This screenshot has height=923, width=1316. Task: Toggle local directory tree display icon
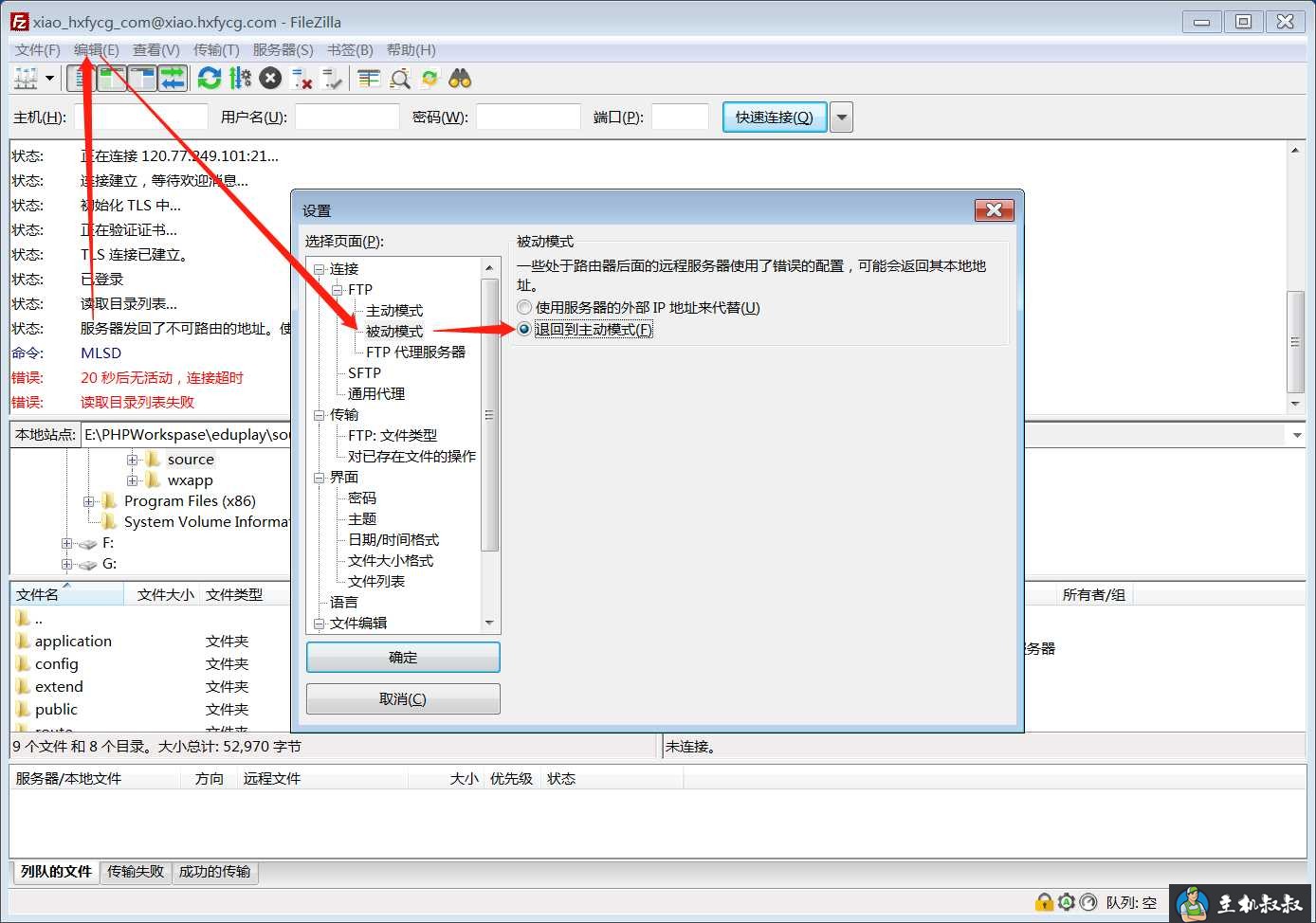coord(112,79)
